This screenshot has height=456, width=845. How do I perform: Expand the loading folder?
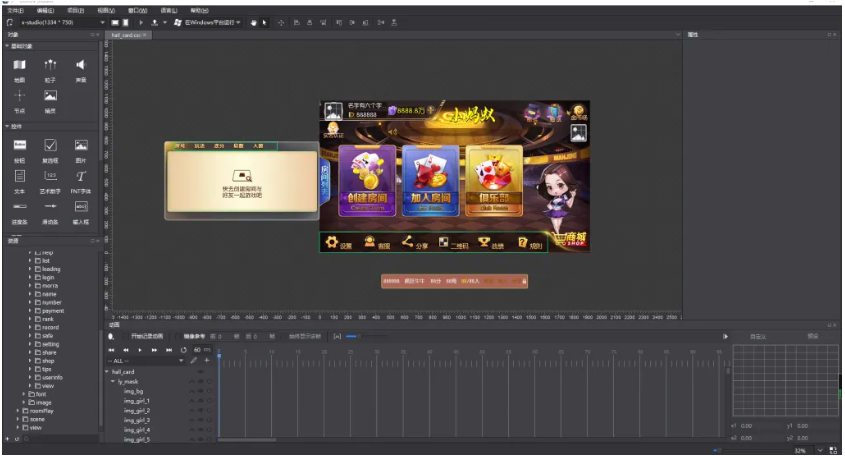pyautogui.click(x=30, y=269)
